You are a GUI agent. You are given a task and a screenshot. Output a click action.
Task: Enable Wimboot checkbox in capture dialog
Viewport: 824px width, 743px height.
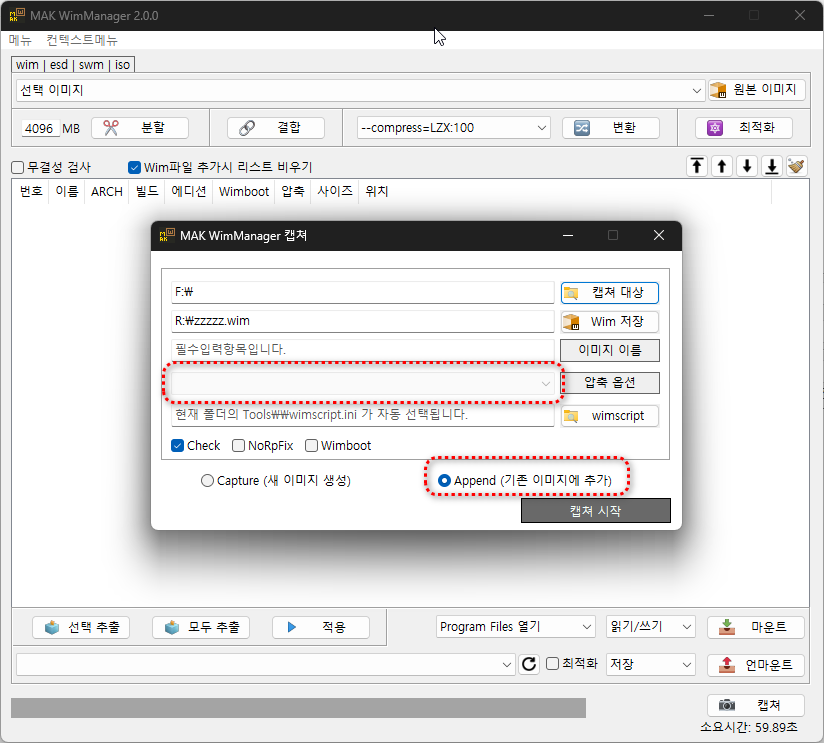(311, 446)
